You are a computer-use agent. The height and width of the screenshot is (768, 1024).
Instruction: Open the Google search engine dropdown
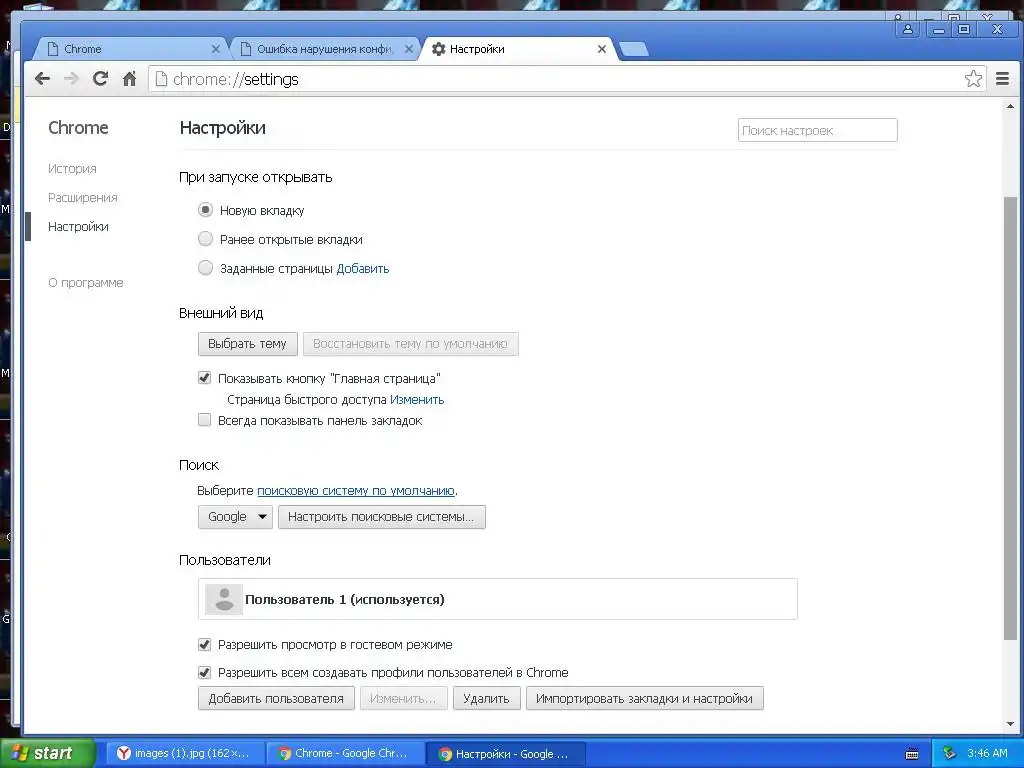coord(235,517)
